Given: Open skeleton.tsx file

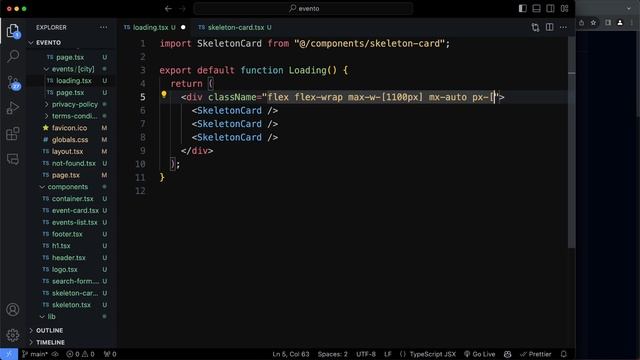Looking at the screenshot, I should [x=71, y=305].
